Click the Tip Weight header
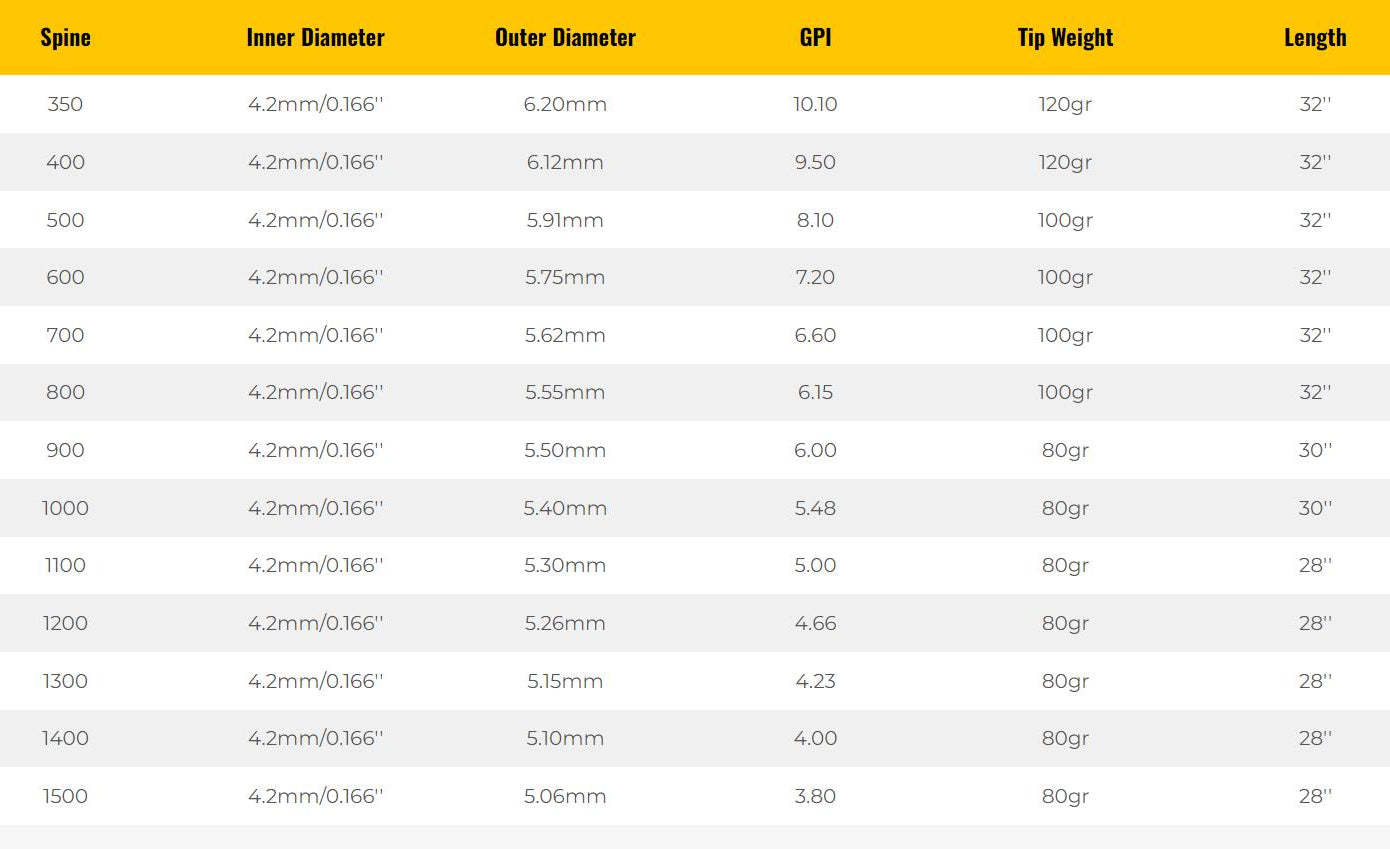The image size is (1390, 849). (x=1065, y=37)
